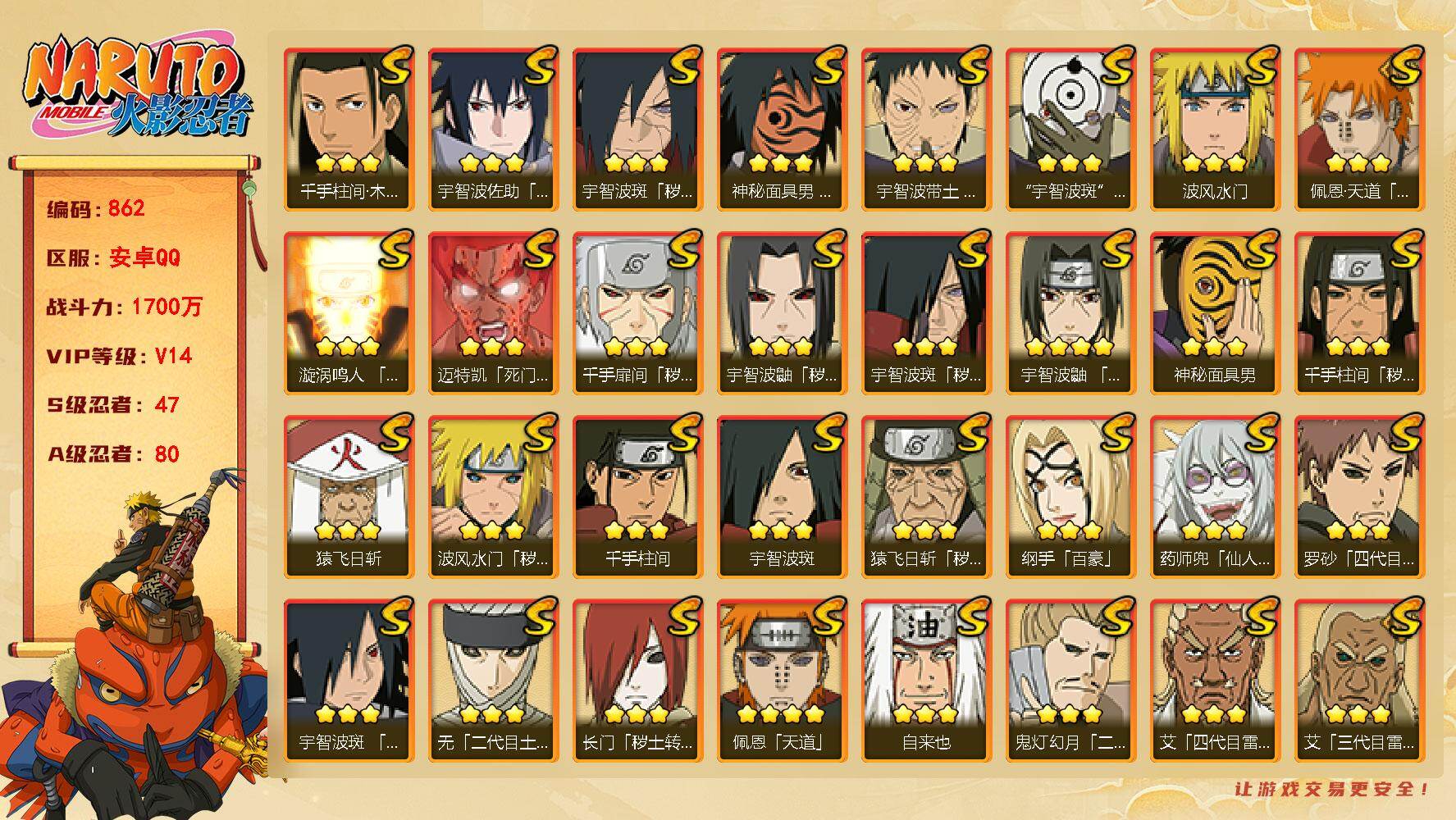Click the star rating on 千手扉间 card
Screen dimensions: 1456x820
pyautogui.click(x=637, y=346)
